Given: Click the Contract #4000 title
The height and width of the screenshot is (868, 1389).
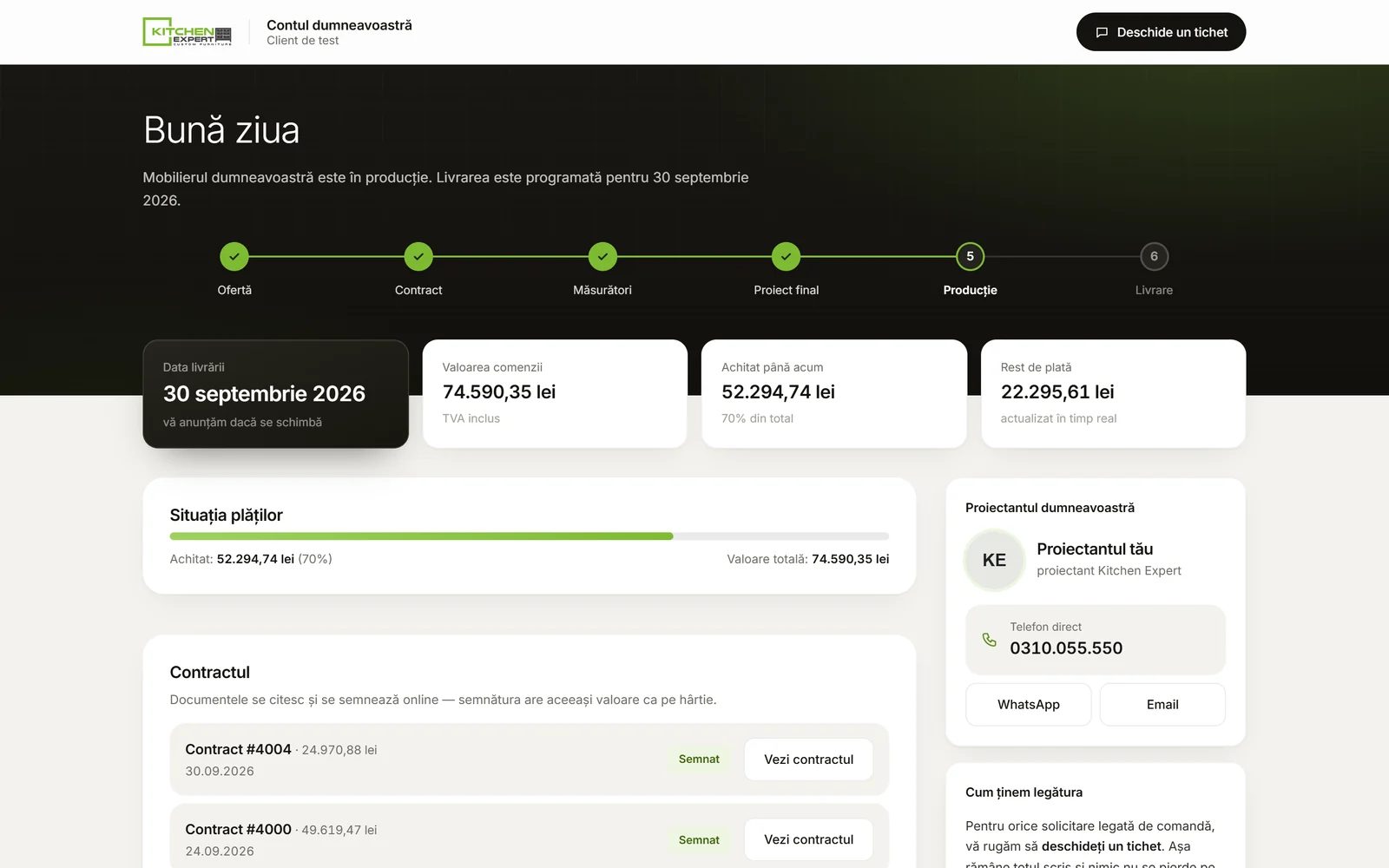Looking at the screenshot, I should (x=238, y=830).
